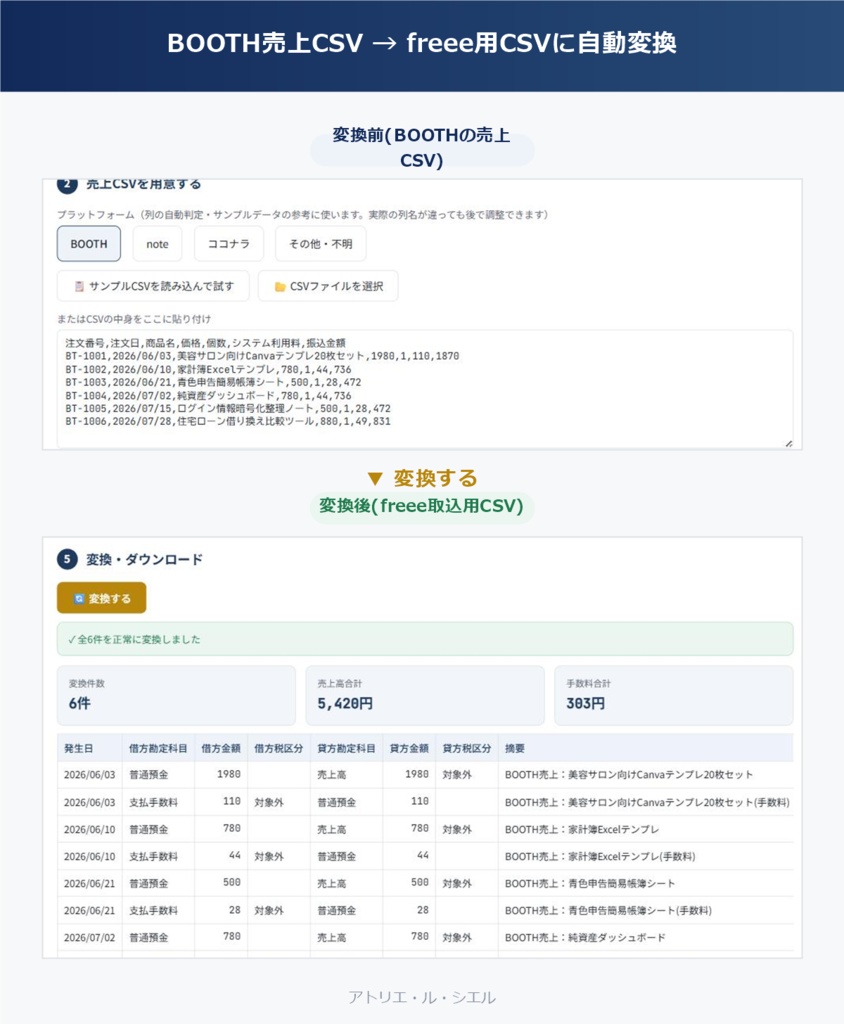Click the 借方勘定科目 column header
The width and height of the screenshot is (844, 1024).
tap(158, 748)
